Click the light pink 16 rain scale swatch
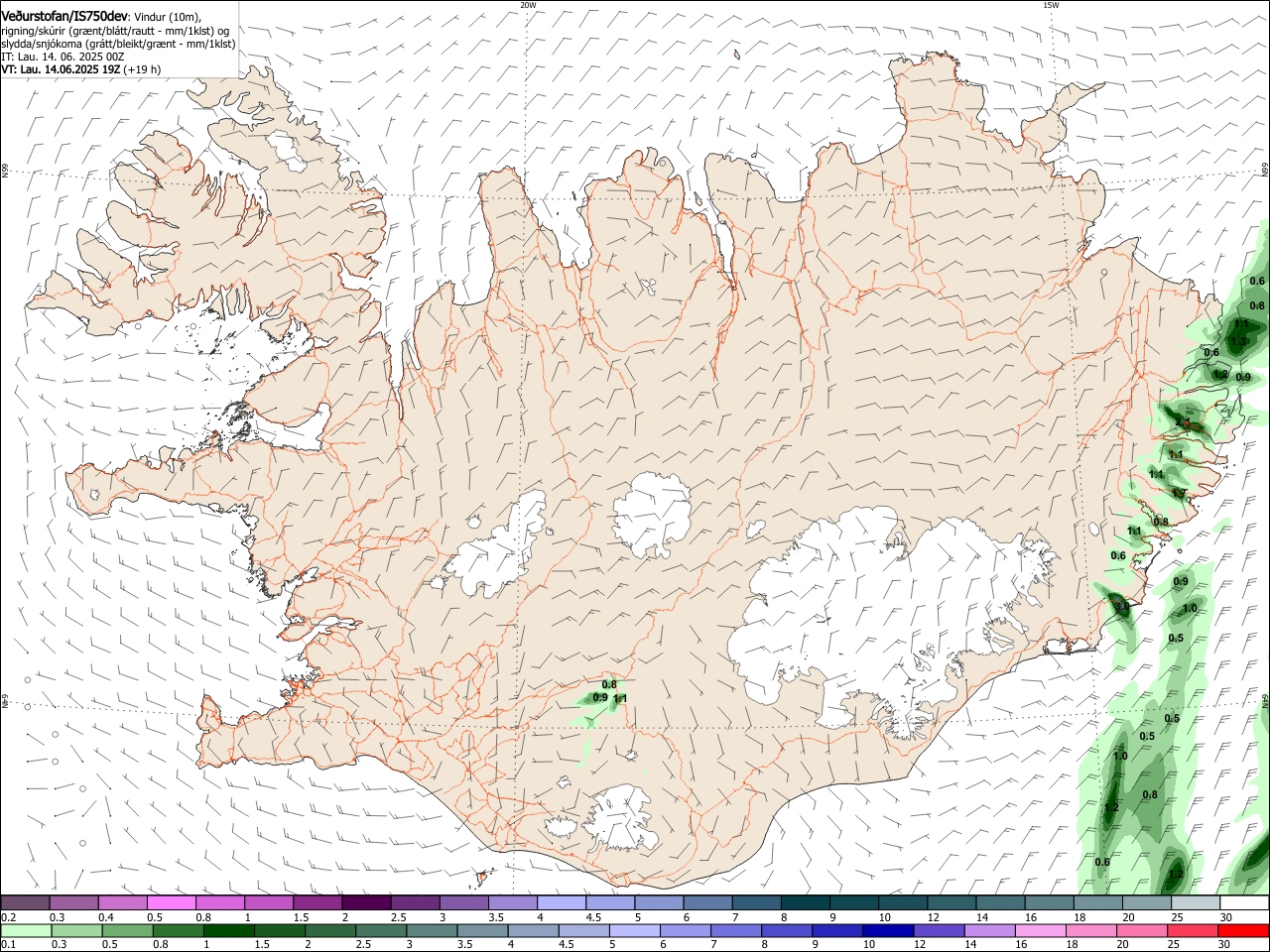 coord(1041,930)
